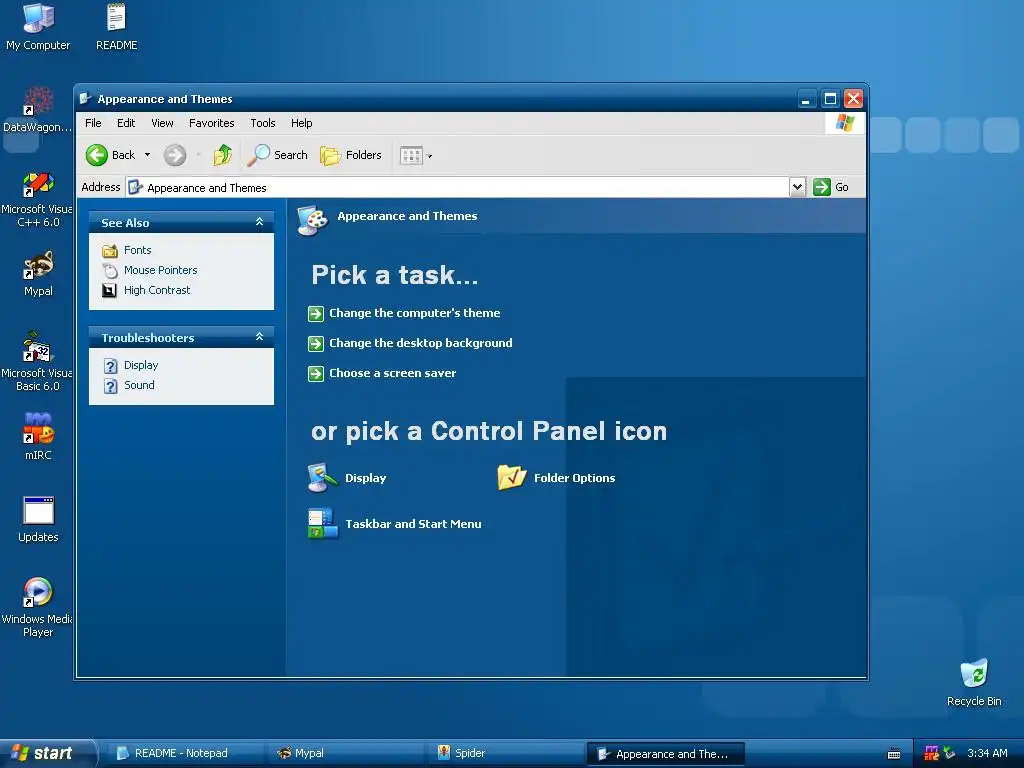Click the Mouse Pointers link text

pyautogui.click(x=161, y=270)
